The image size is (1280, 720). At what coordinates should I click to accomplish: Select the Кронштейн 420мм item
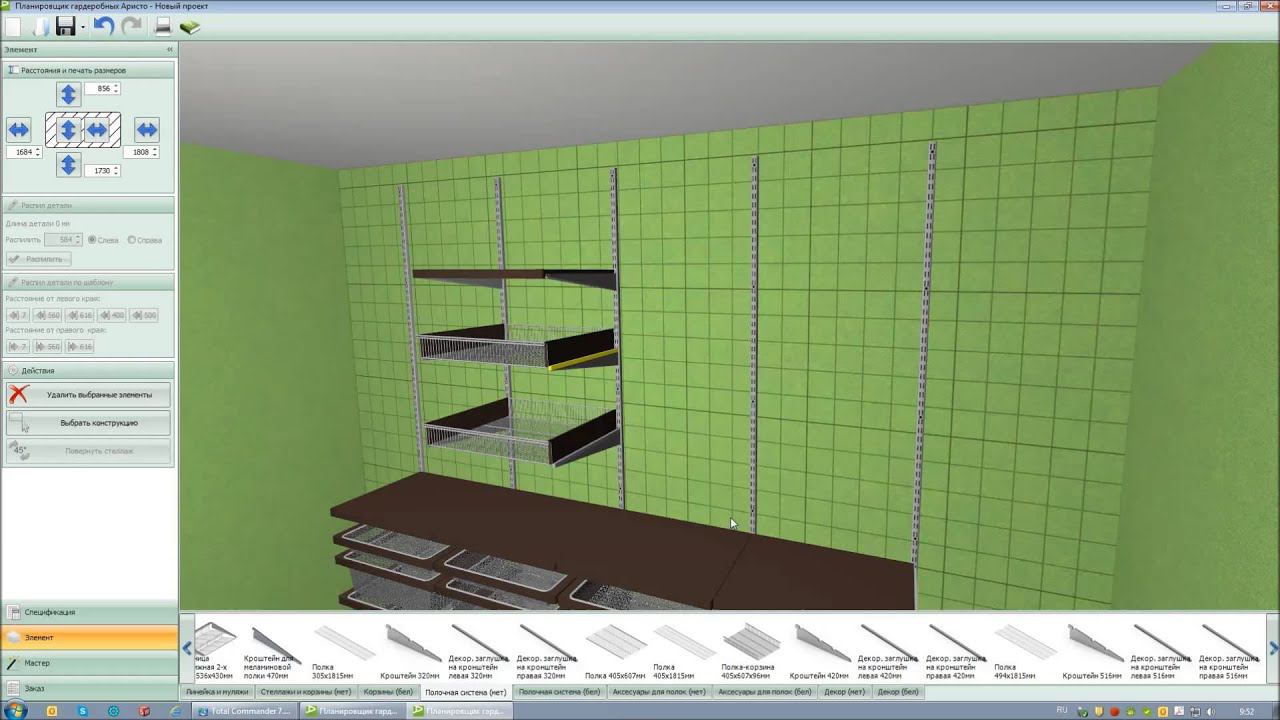[x=820, y=650]
